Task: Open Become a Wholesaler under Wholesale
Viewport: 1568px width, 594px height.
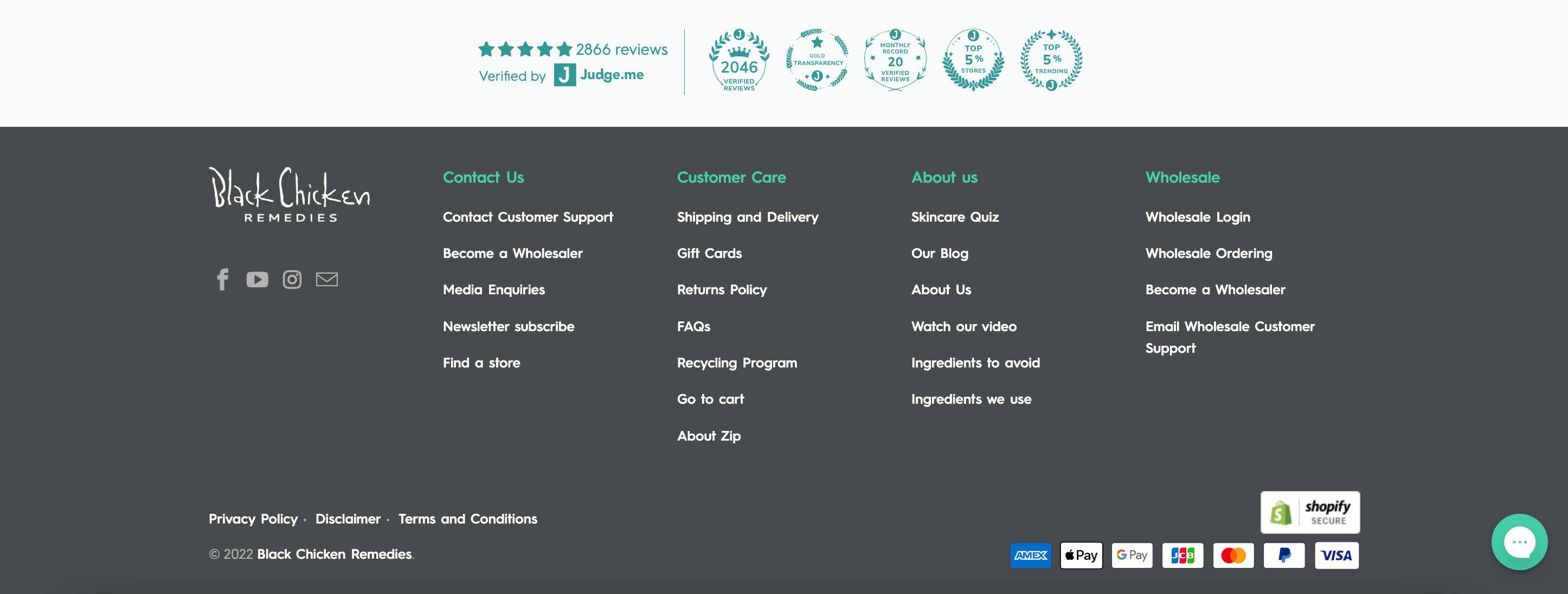Action: click(1215, 290)
